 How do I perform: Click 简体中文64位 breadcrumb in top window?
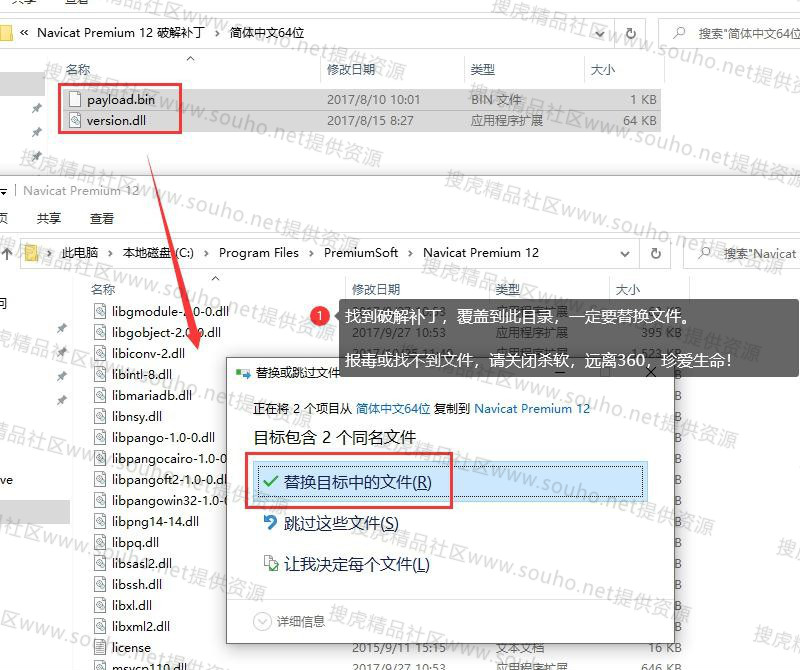(x=267, y=33)
